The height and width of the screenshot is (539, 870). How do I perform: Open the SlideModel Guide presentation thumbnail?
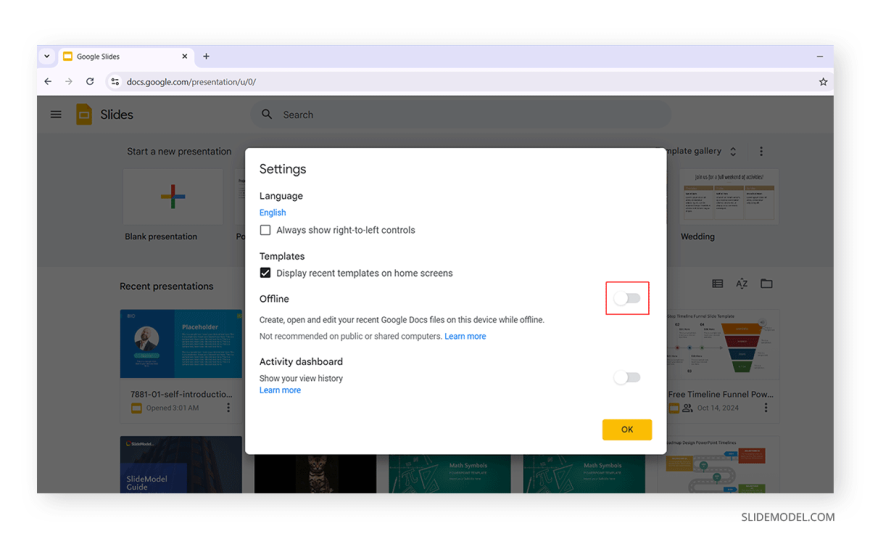tap(181, 465)
